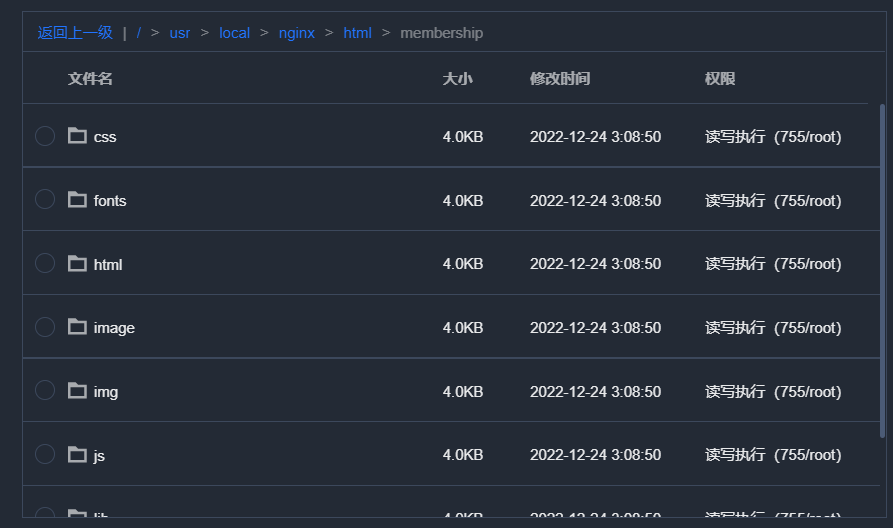Screen dimensions: 893x528
Task: Open the img folder by name
Action: [x=106, y=392]
